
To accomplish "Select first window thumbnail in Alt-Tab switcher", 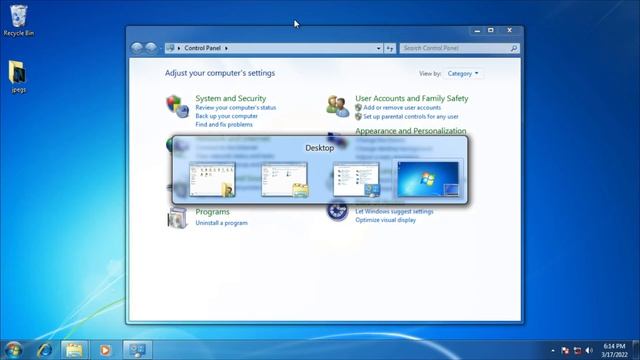I will pyautogui.click(x=212, y=180).
